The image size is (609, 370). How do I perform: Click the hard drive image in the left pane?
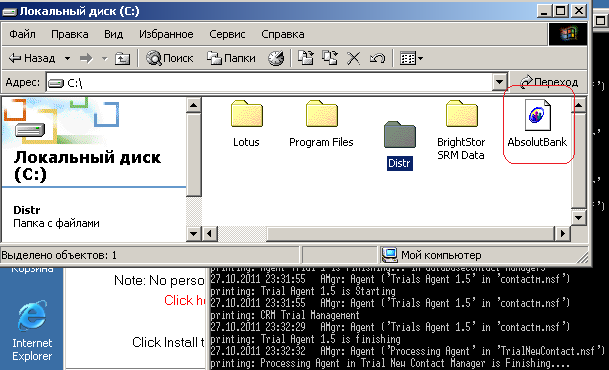tap(30, 130)
